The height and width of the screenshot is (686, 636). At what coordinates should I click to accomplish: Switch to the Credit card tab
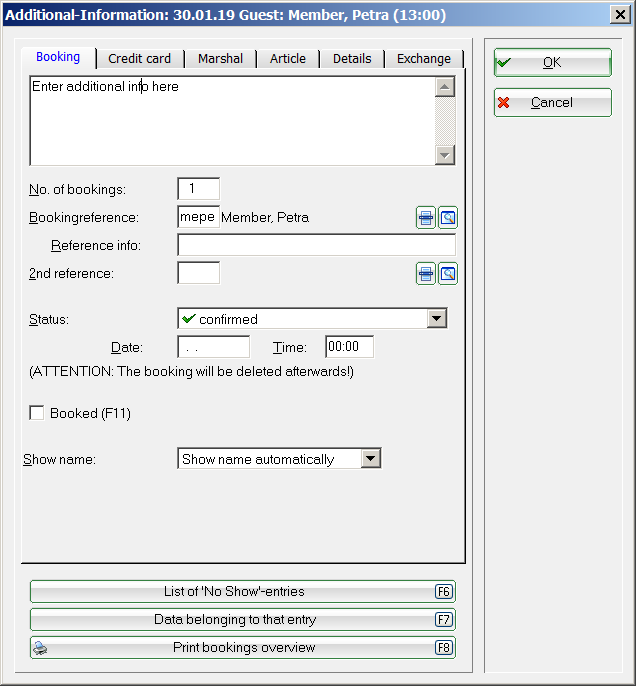(x=140, y=59)
